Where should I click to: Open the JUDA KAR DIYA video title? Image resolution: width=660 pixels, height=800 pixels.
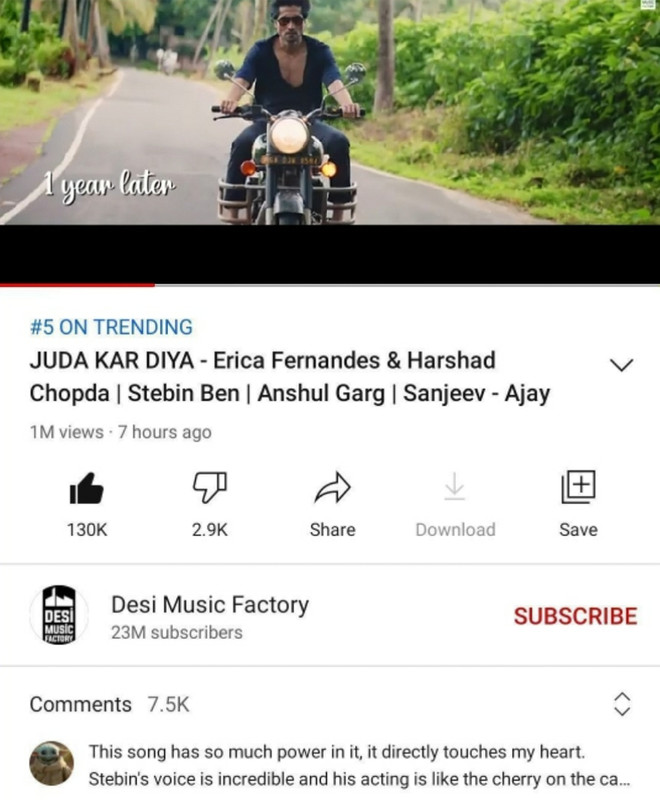coord(290,377)
